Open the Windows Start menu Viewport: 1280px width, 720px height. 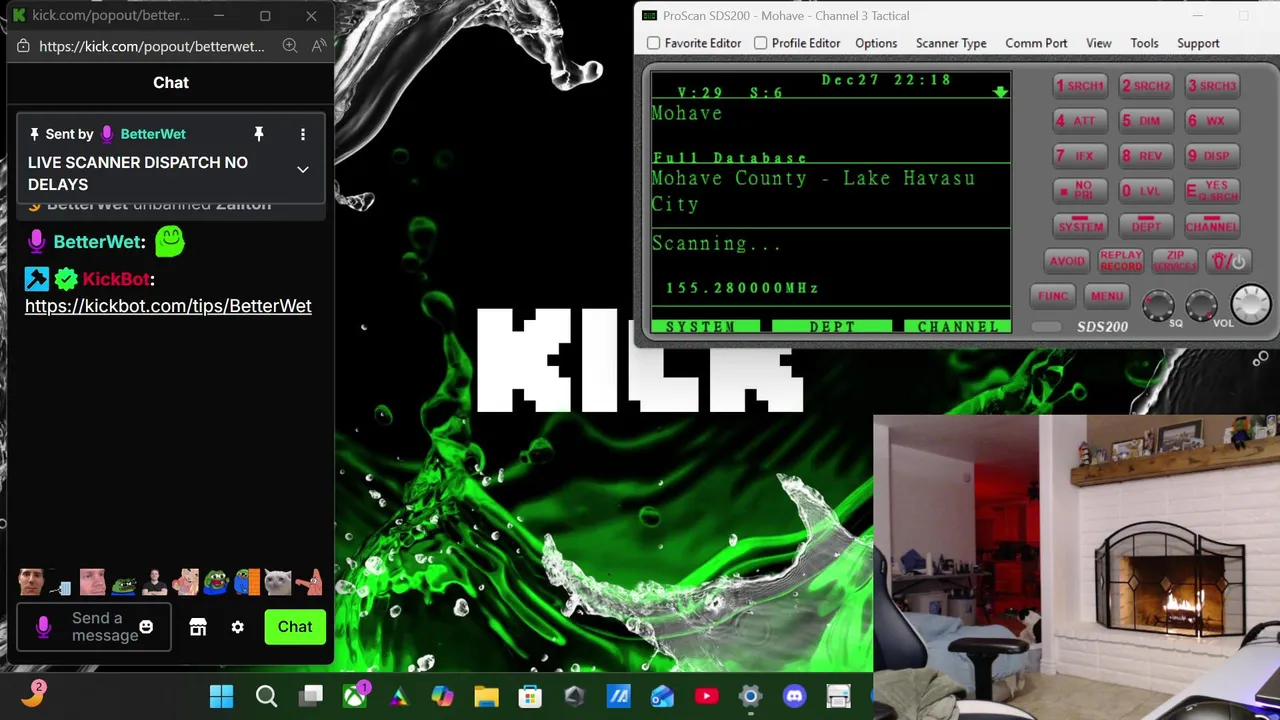pos(221,696)
